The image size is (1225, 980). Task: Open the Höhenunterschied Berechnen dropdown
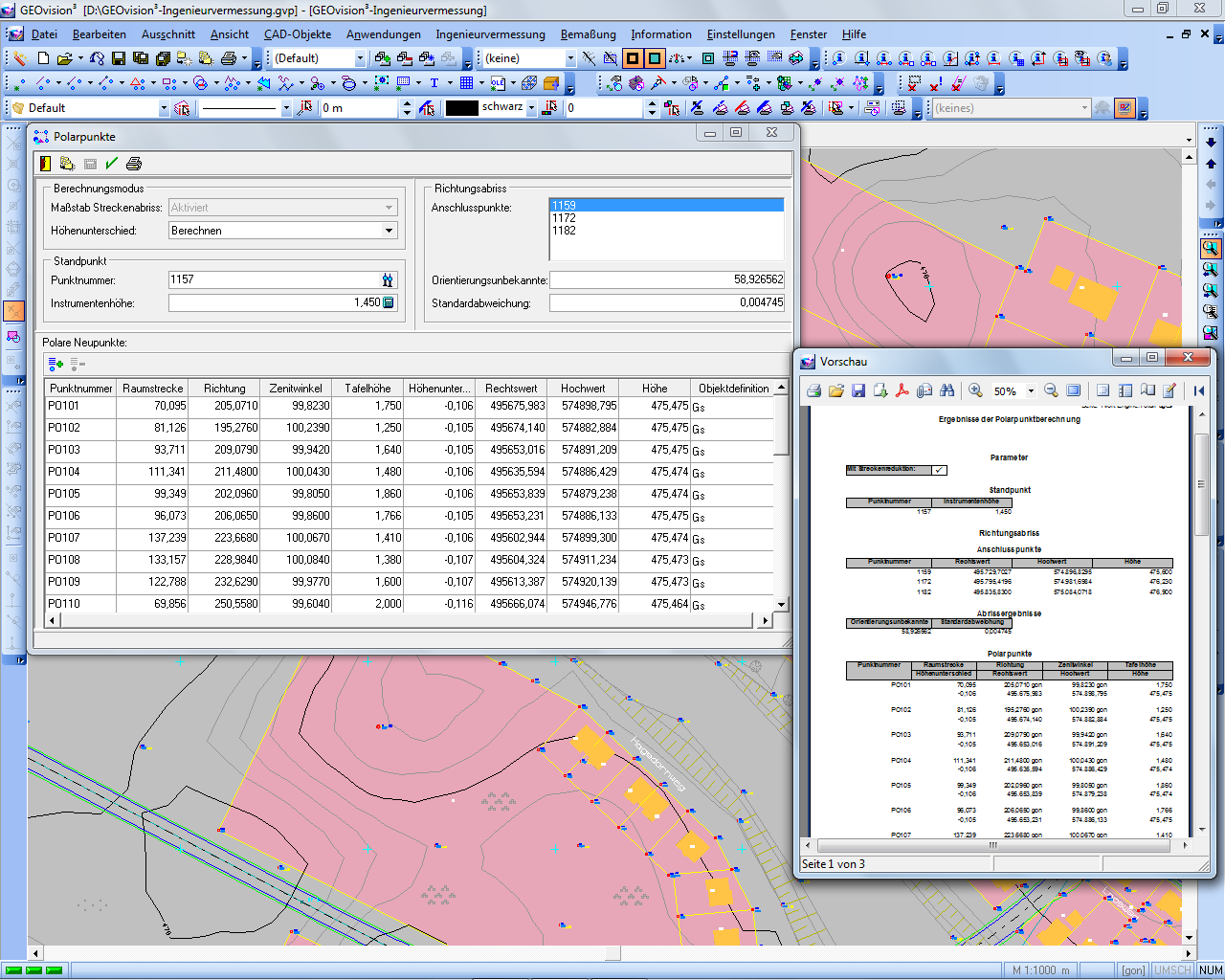pos(389,231)
